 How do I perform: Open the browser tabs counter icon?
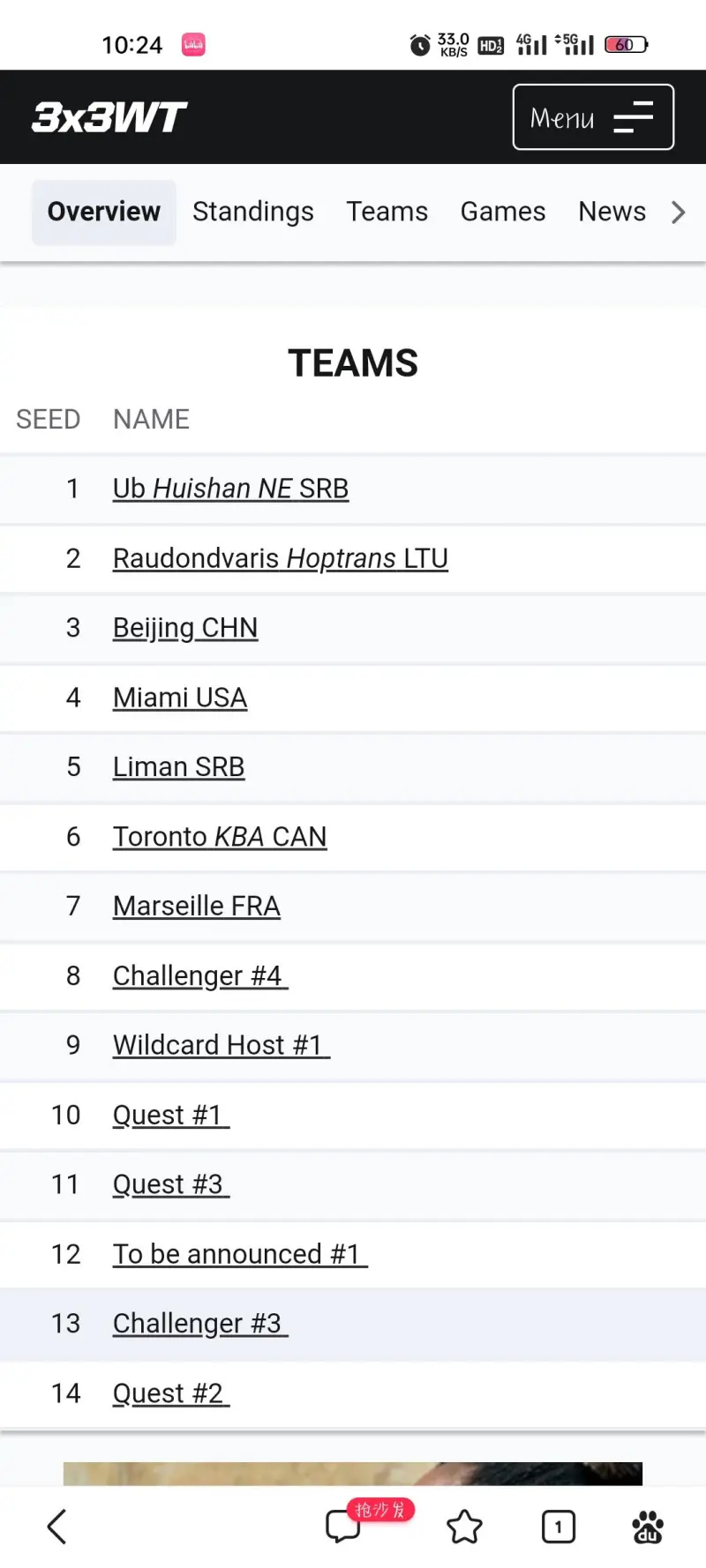[x=558, y=1527]
